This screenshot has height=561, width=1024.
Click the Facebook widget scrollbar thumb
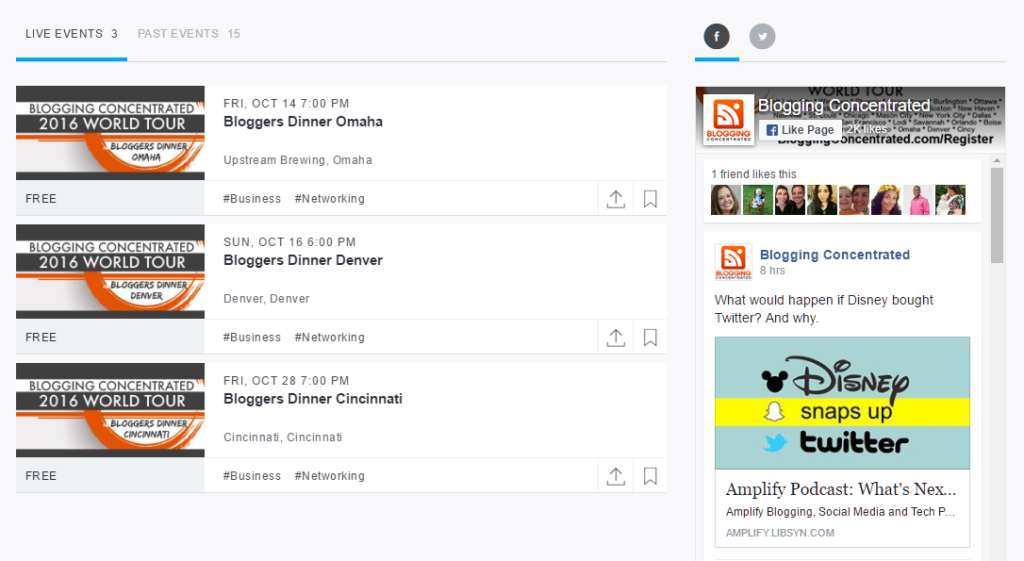997,215
